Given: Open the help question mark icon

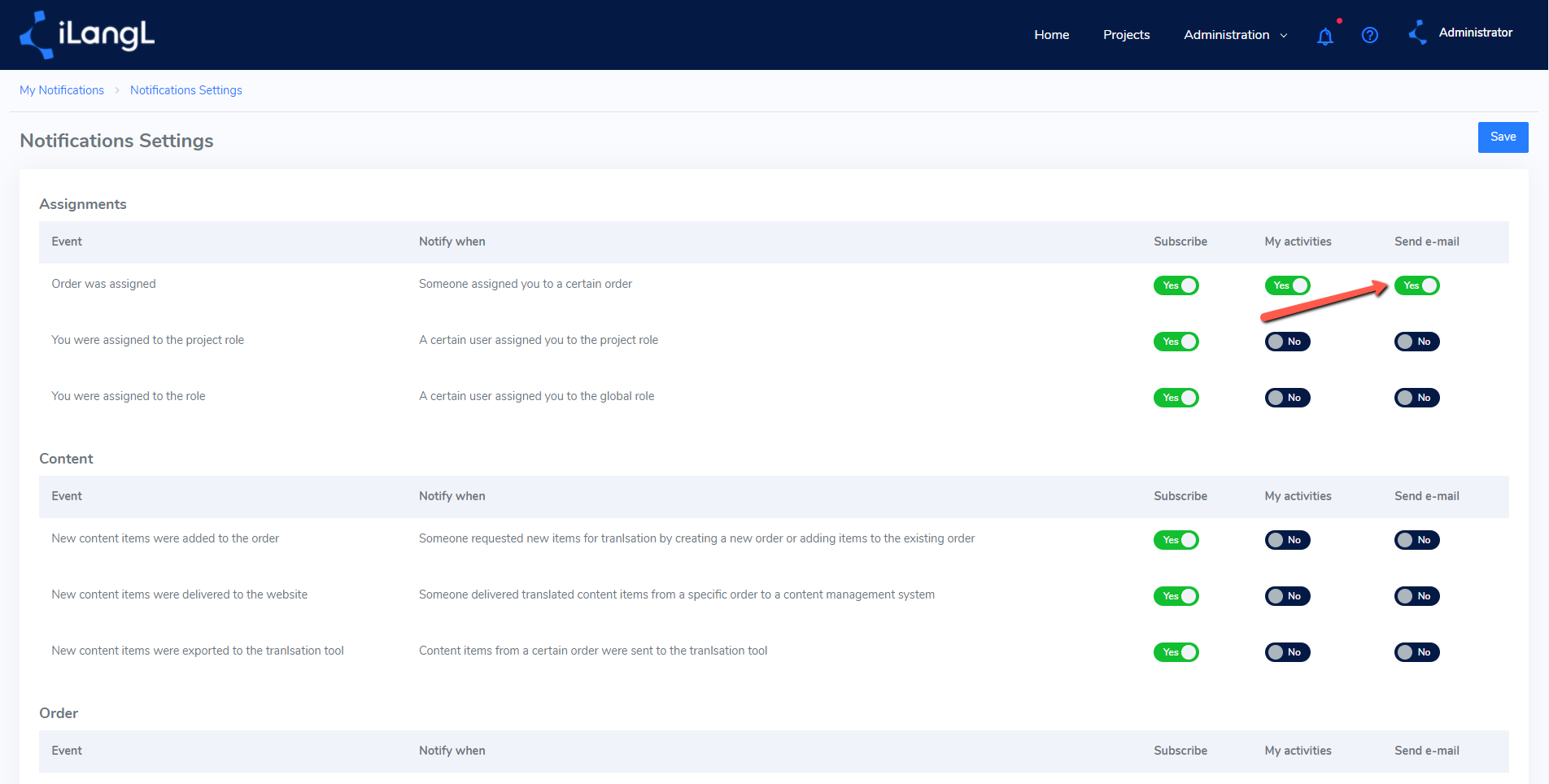Looking at the screenshot, I should pyautogui.click(x=1370, y=35).
